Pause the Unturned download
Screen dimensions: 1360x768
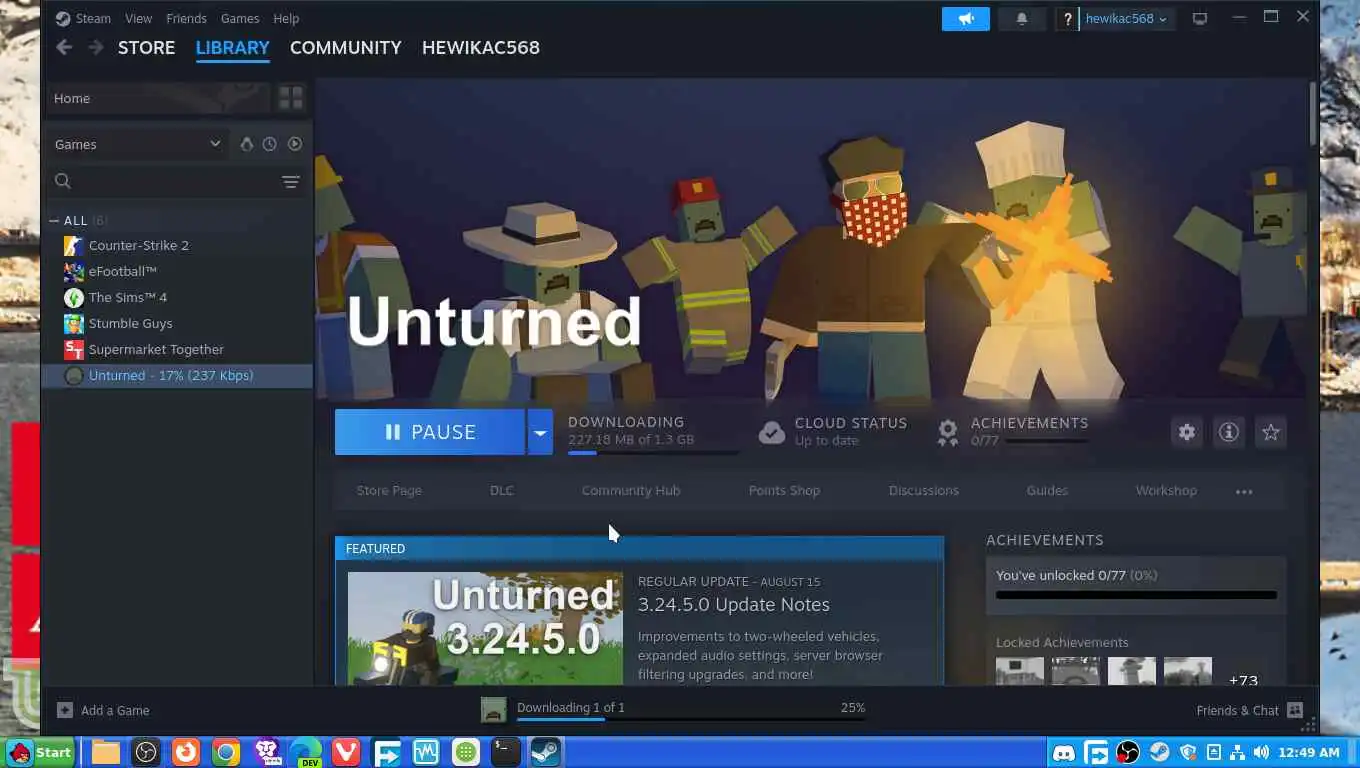click(430, 432)
